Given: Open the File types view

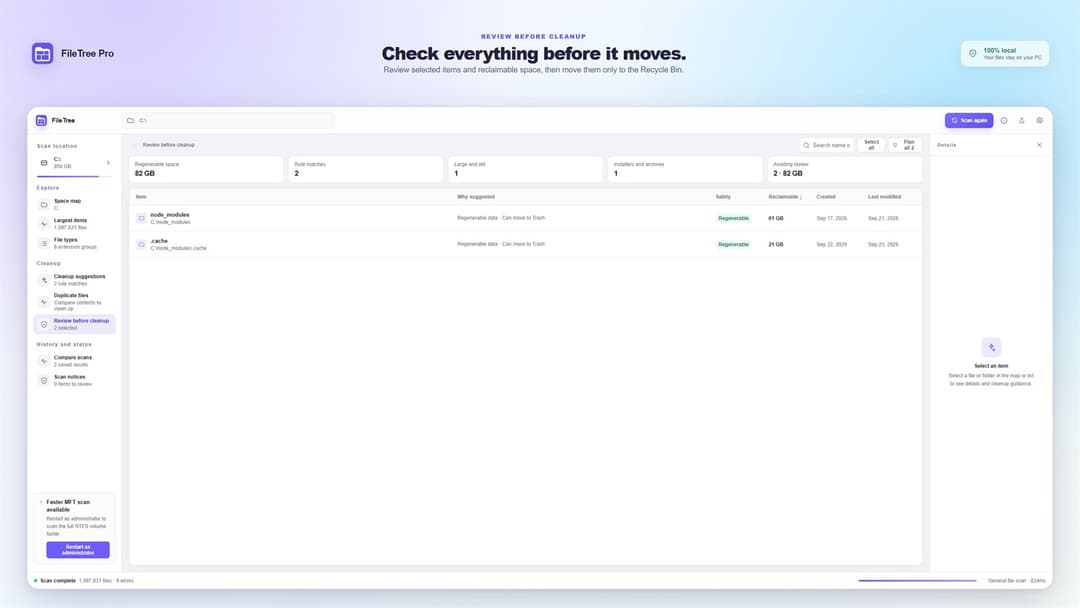Looking at the screenshot, I should coord(74,243).
